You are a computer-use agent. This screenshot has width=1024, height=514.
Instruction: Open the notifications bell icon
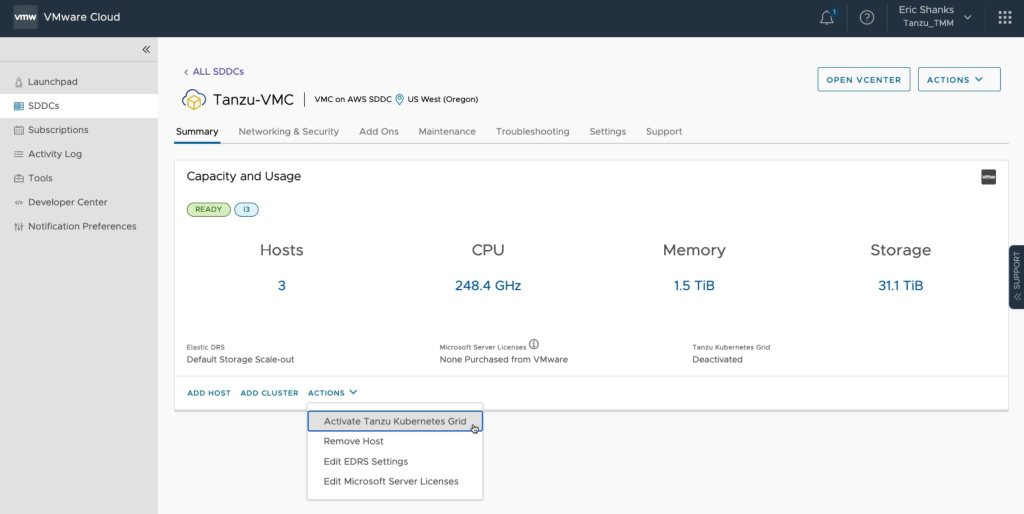(827, 18)
